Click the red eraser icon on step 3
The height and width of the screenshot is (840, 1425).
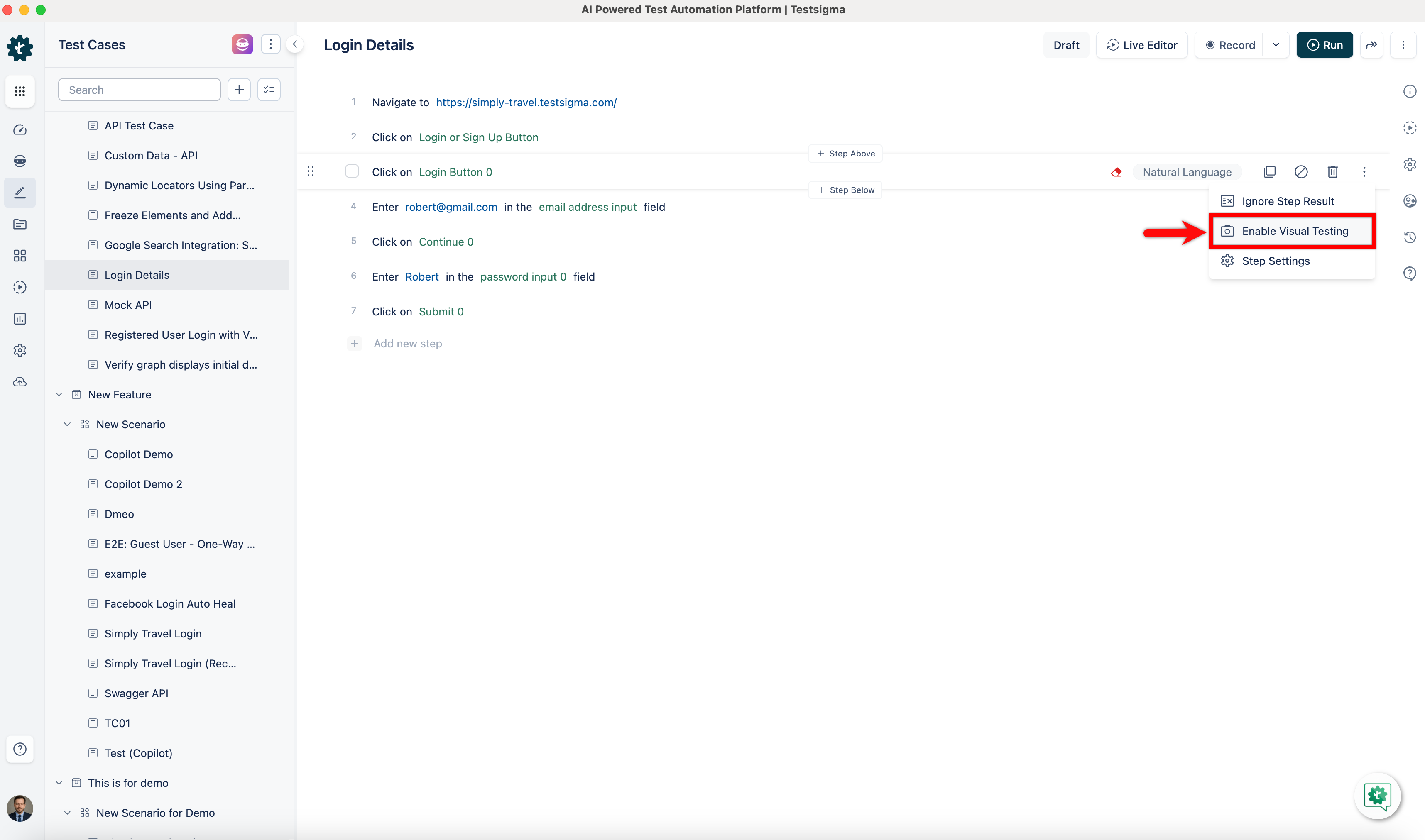pos(1116,171)
